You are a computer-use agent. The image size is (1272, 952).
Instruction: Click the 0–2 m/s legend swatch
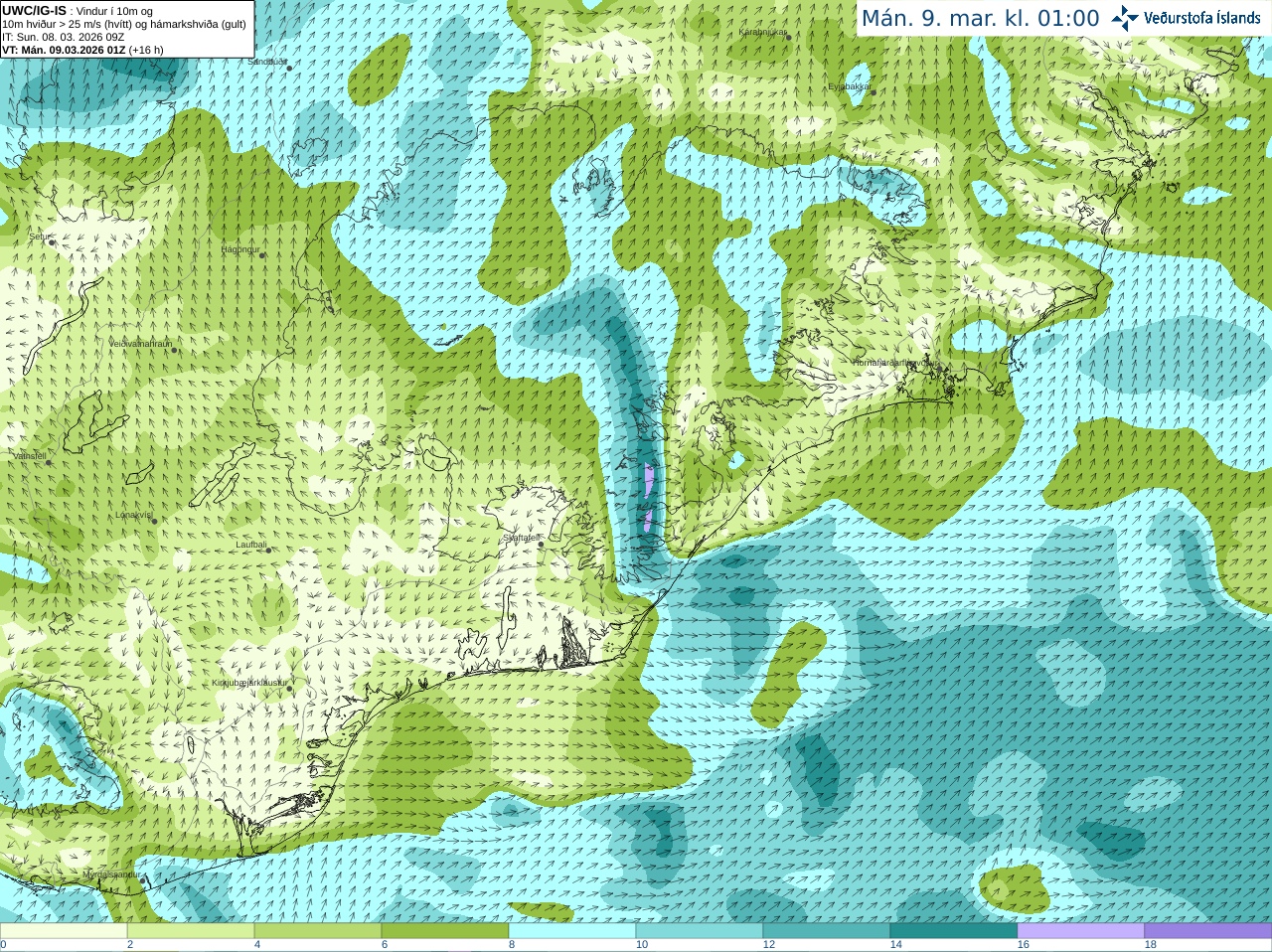click(x=64, y=931)
